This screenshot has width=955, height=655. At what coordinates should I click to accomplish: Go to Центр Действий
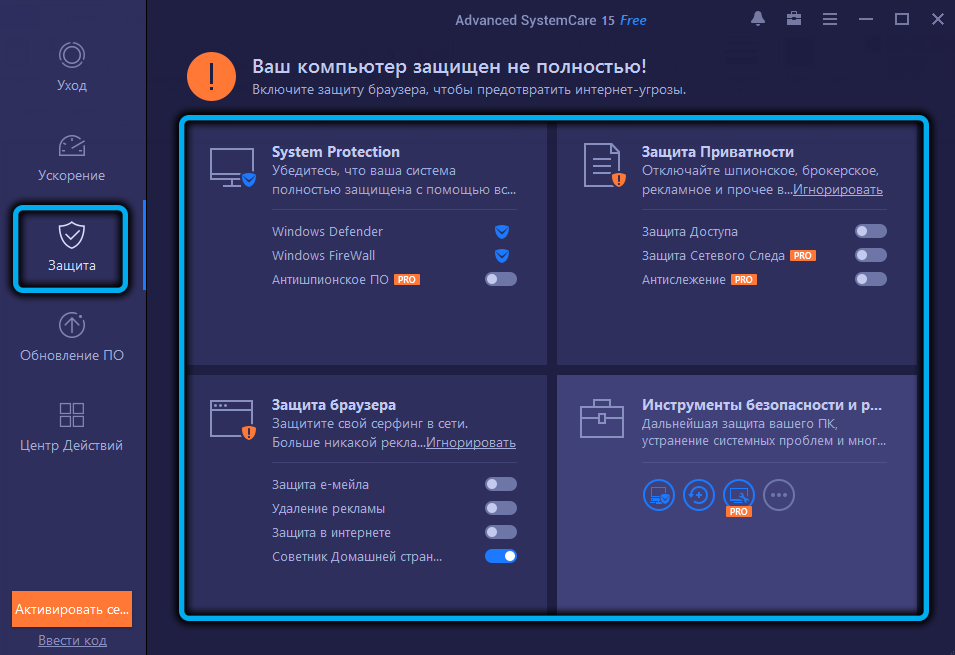point(72,428)
